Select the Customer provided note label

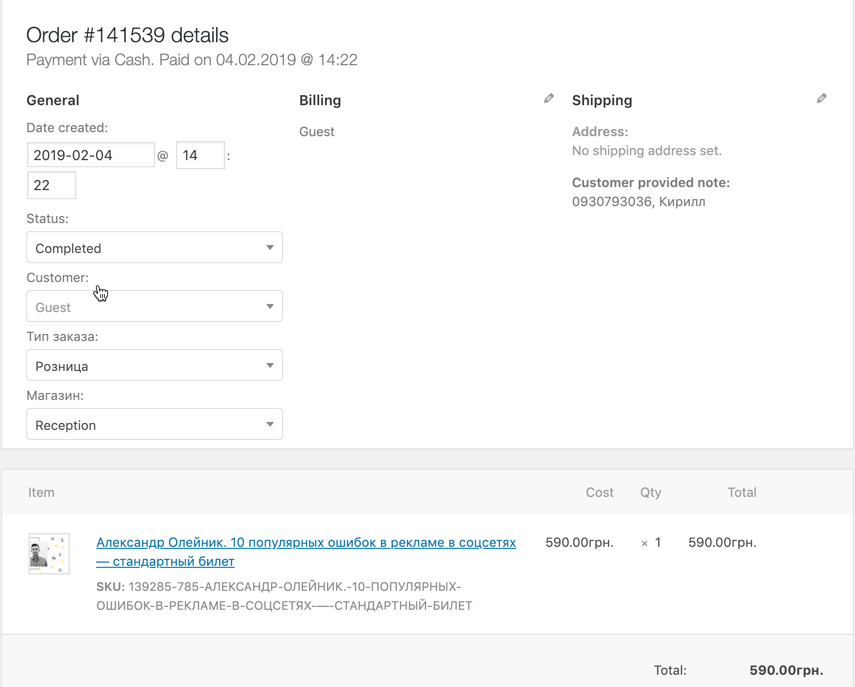(x=651, y=183)
